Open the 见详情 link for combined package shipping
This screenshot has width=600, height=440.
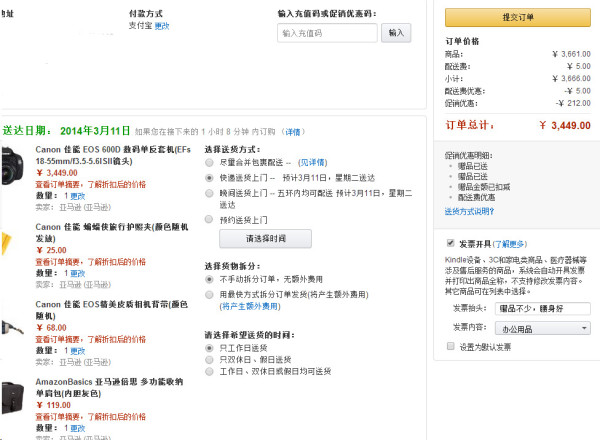pyautogui.click(x=313, y=162)
